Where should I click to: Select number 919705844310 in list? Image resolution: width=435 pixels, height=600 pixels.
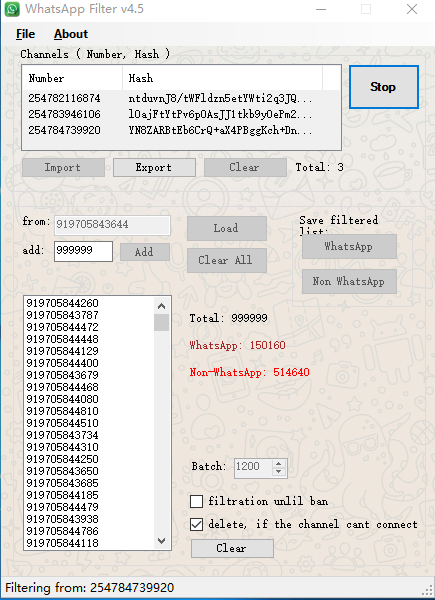pos(62,447)
